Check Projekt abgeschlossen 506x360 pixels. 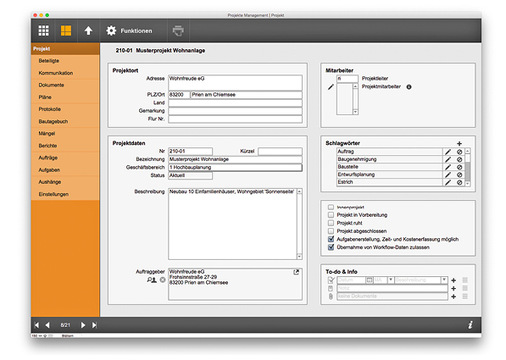[x=331, y=231]
